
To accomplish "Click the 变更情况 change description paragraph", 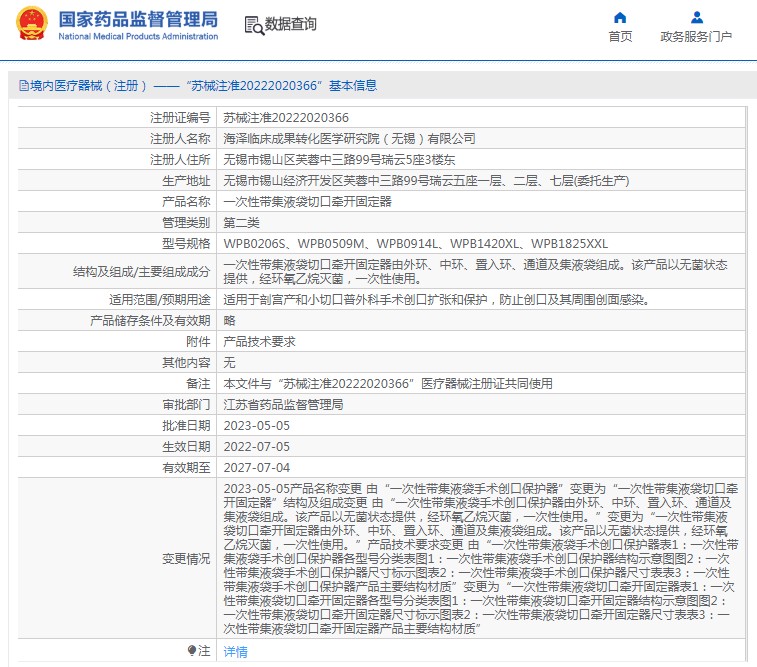I will tap(481, 558).
